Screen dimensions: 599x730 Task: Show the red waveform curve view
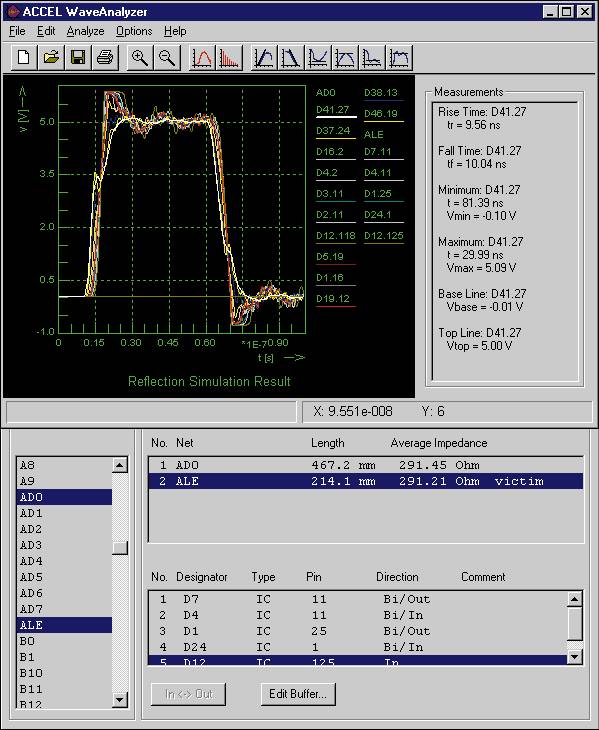pyautogui.click(x=202, y=58)
